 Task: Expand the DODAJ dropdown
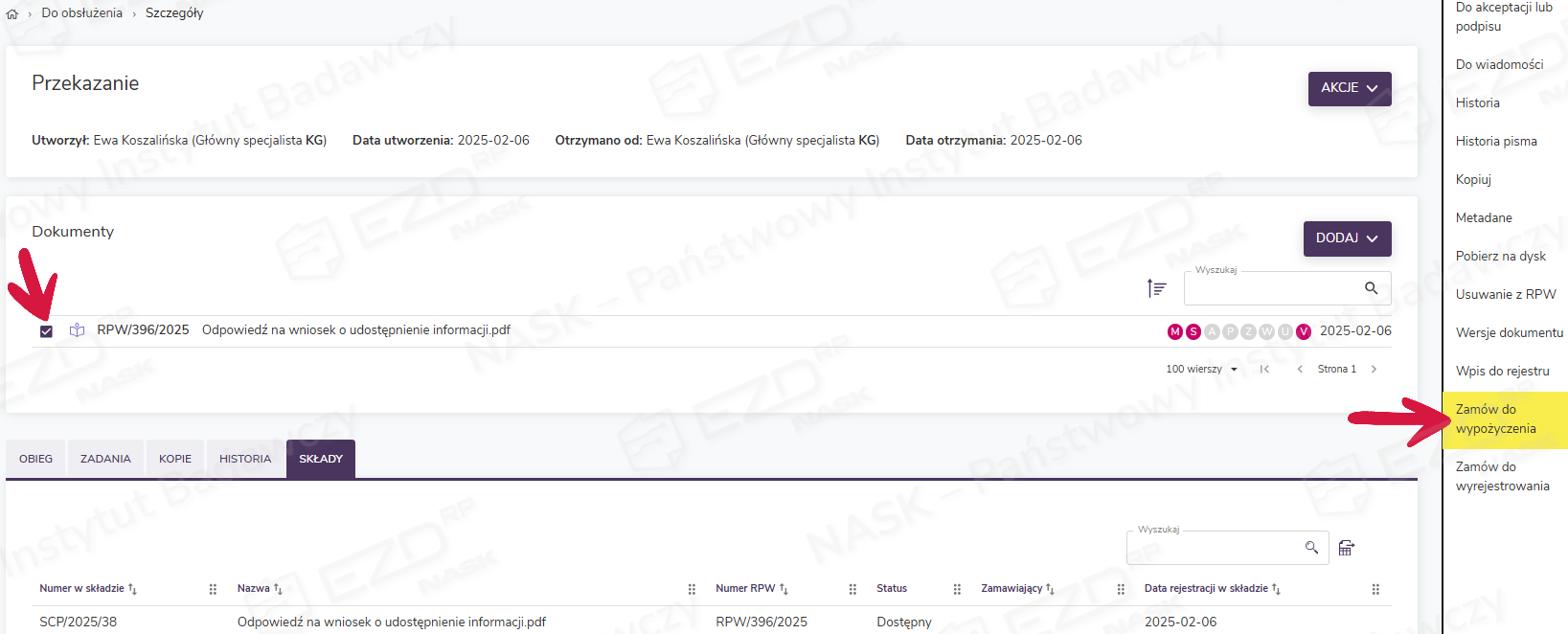[1347, 238]
